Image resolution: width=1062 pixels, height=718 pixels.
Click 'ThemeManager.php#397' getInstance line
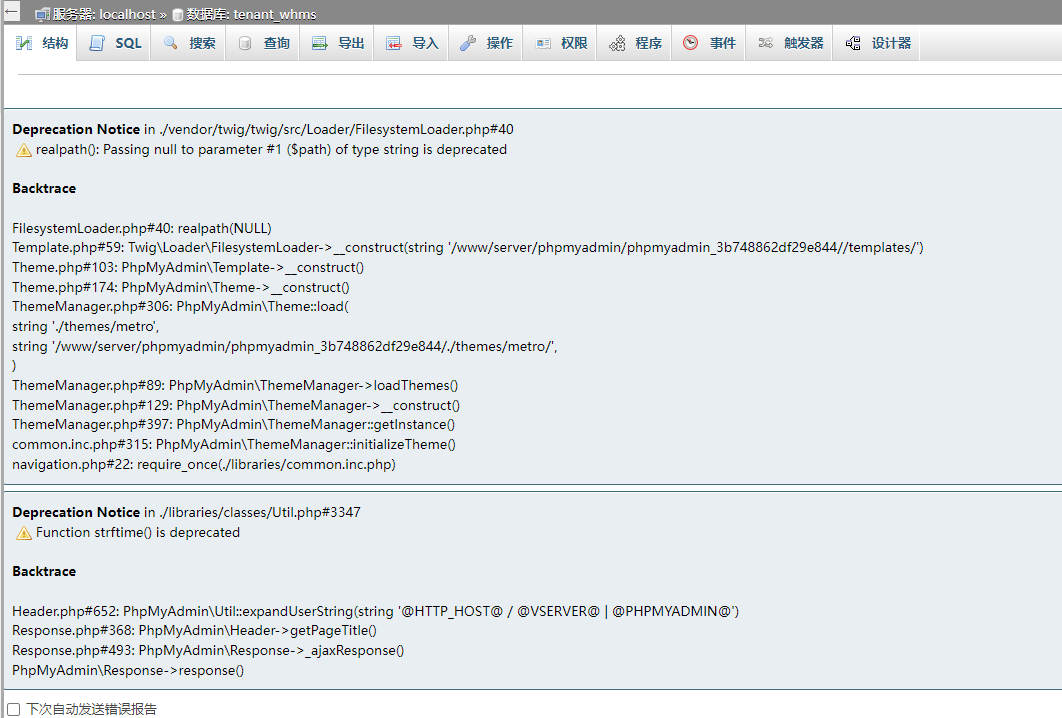(x=234, y=425)
